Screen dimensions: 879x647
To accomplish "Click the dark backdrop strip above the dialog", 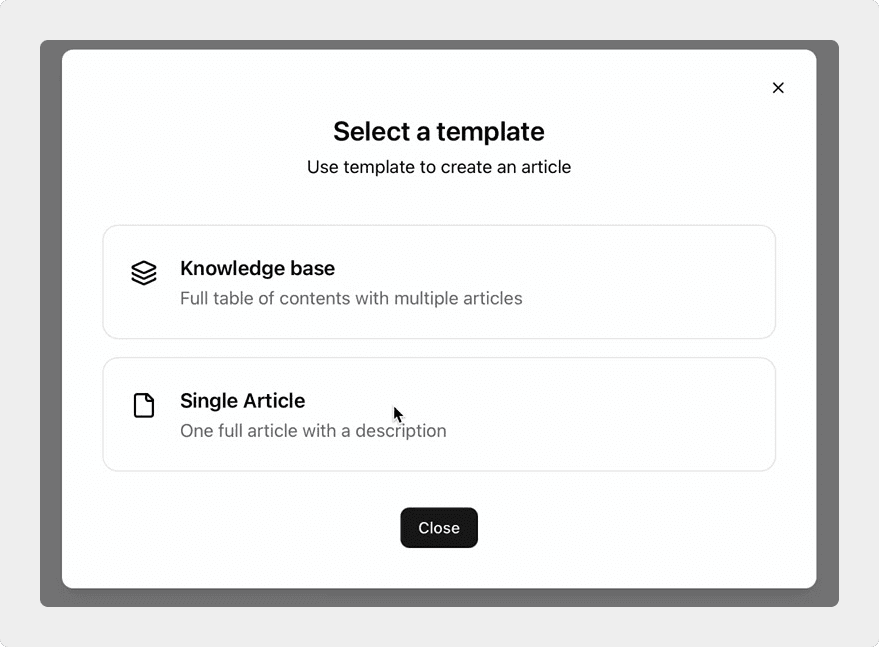I will (x=438, y=45).
